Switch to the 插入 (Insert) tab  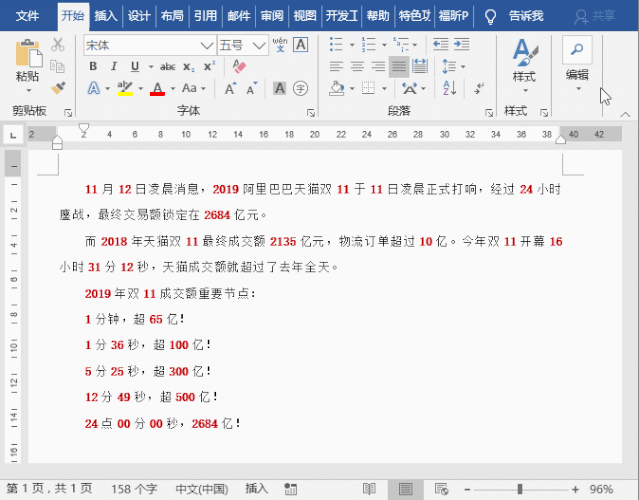tap(106, 16)
